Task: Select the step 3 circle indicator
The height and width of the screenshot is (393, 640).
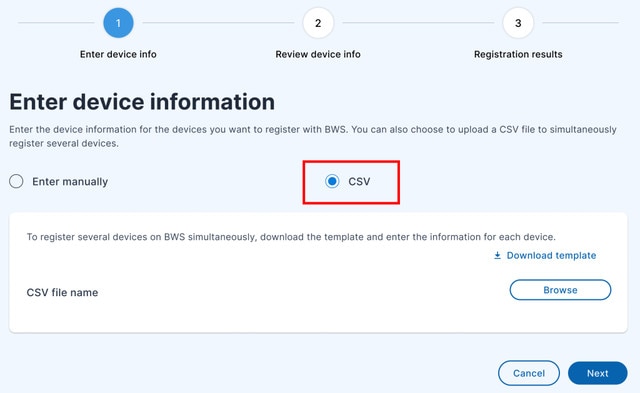Action: [x=518, y=23]
